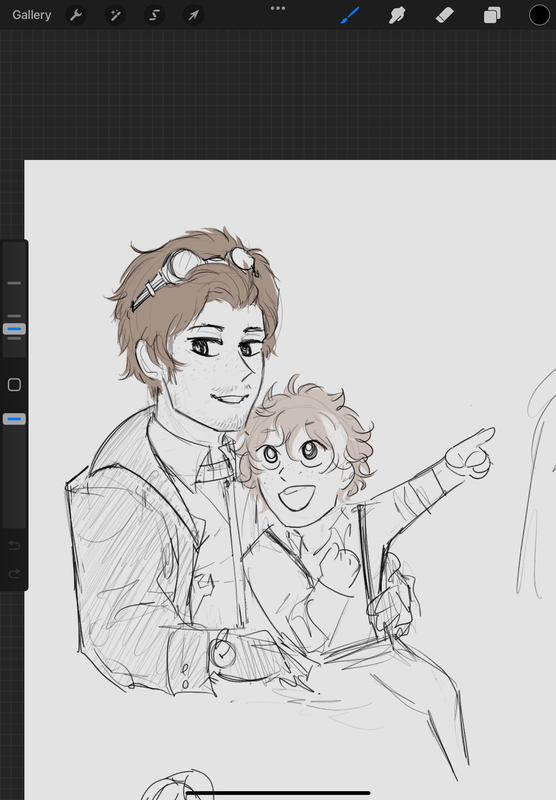
Task: Open the Actions wrench menu
Action: point(76,15)
